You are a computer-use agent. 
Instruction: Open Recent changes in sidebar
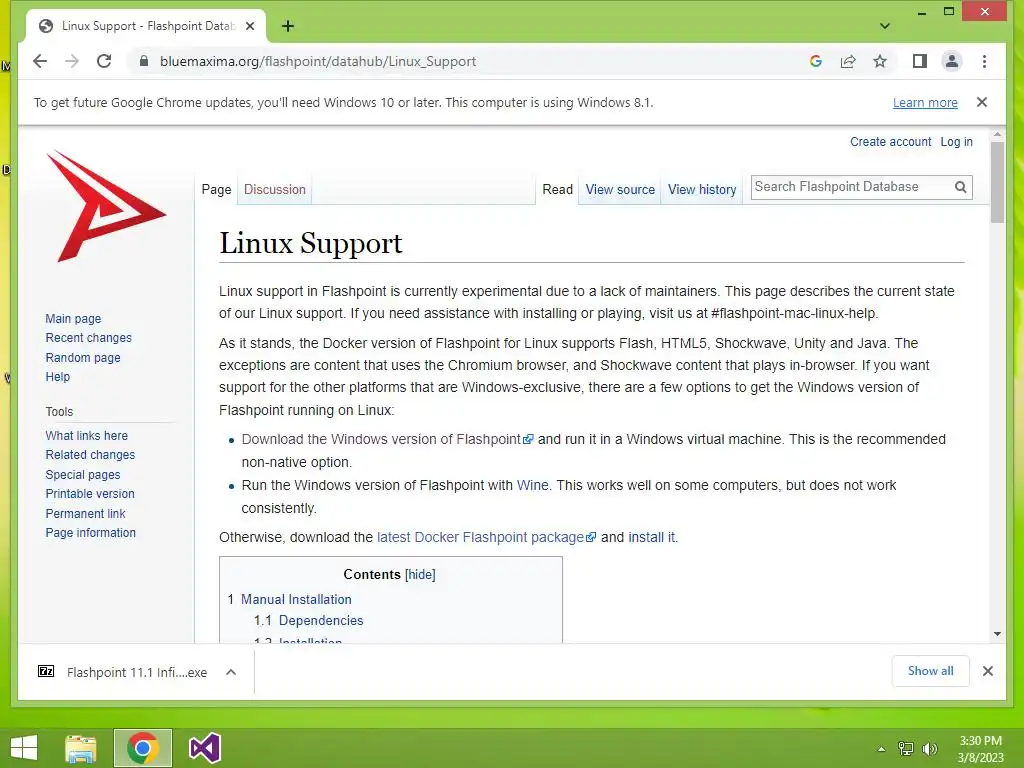[88, 338]
